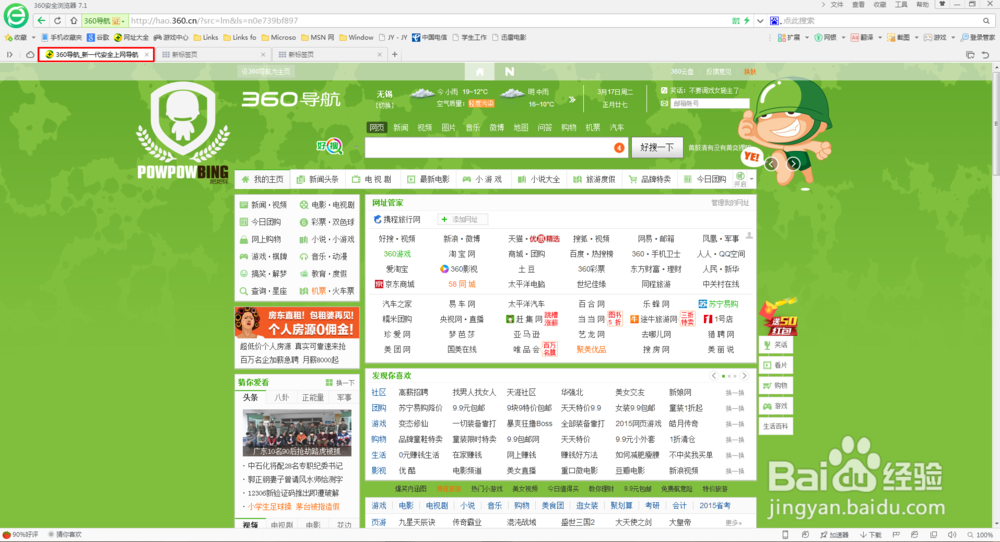This screenshot has height=542, width=1000.
Task: Select the 视频 search category tab
Action: (425, 128)
